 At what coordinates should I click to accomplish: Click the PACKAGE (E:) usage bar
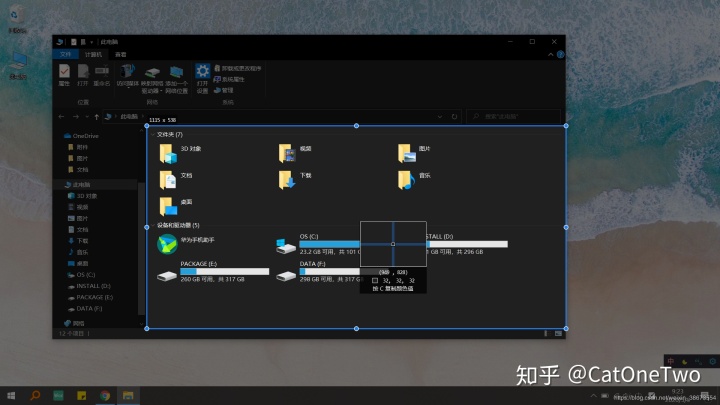[225, 271]
